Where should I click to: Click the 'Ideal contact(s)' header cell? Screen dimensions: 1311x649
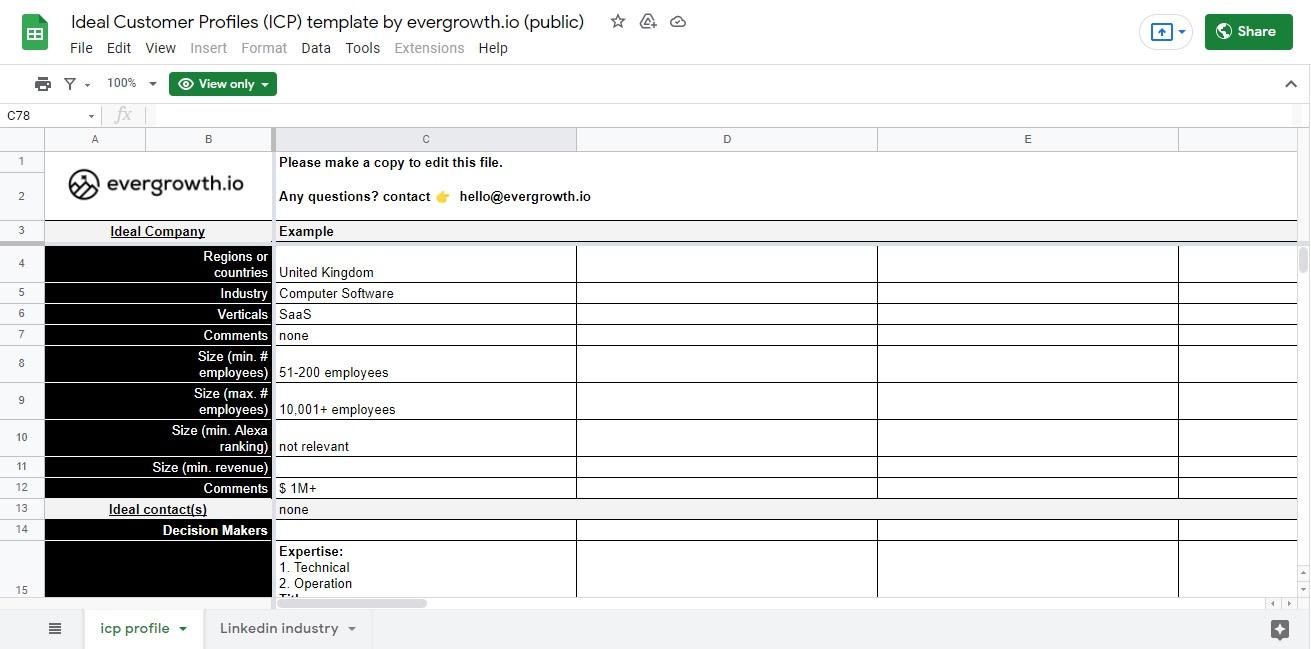(x=158, y=509)
